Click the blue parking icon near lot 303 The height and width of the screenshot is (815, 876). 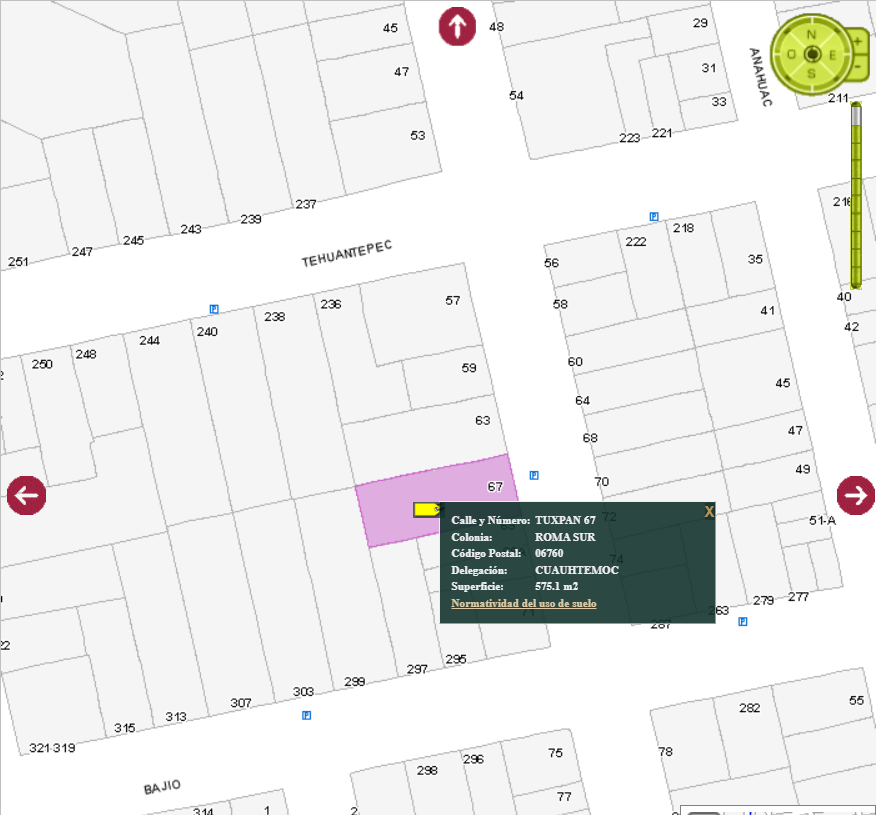pyautogui.click(x=306, y=715)
